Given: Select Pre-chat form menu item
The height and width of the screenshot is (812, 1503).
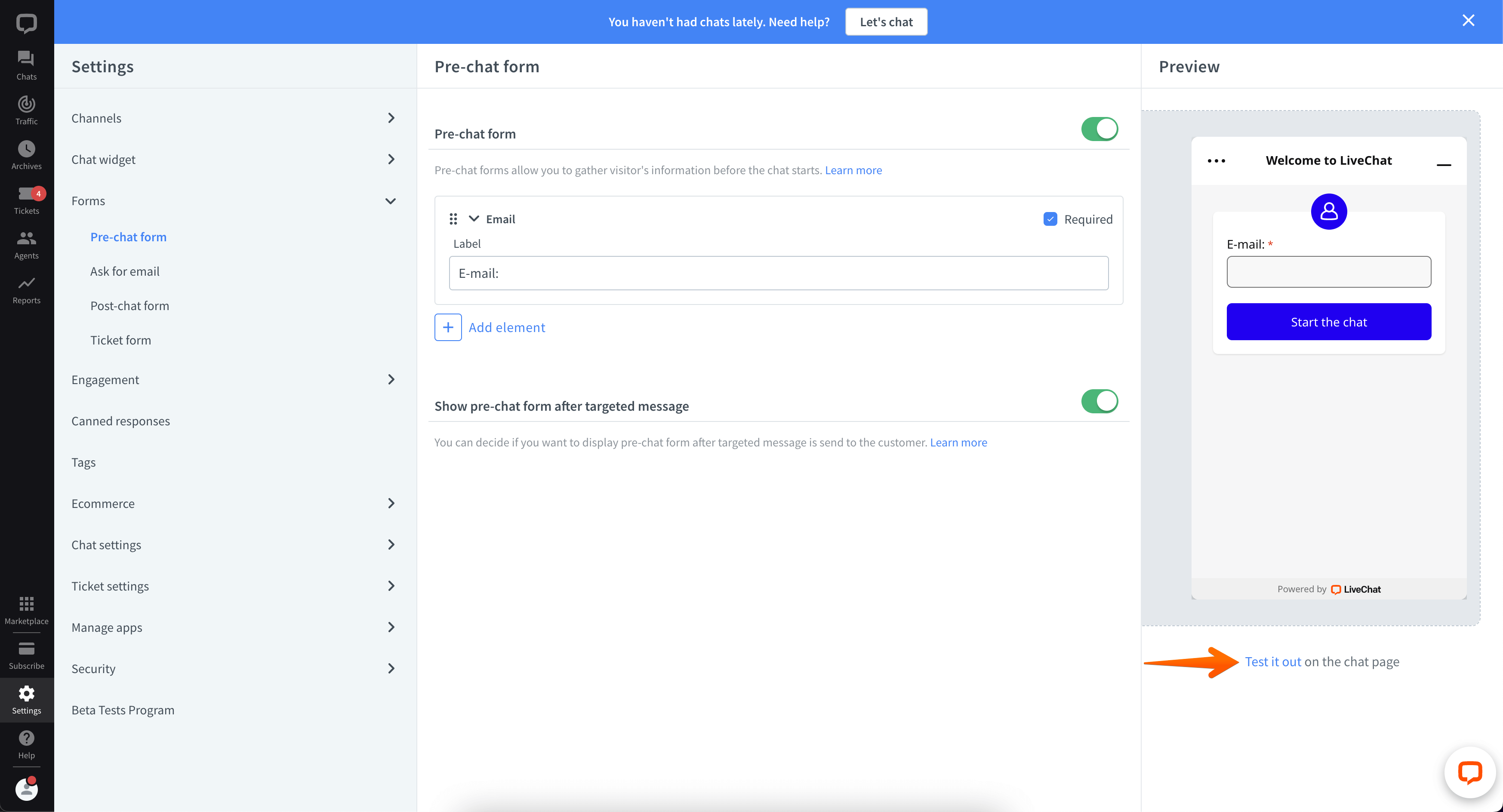Looking at the screenshot, I should 128,237.
